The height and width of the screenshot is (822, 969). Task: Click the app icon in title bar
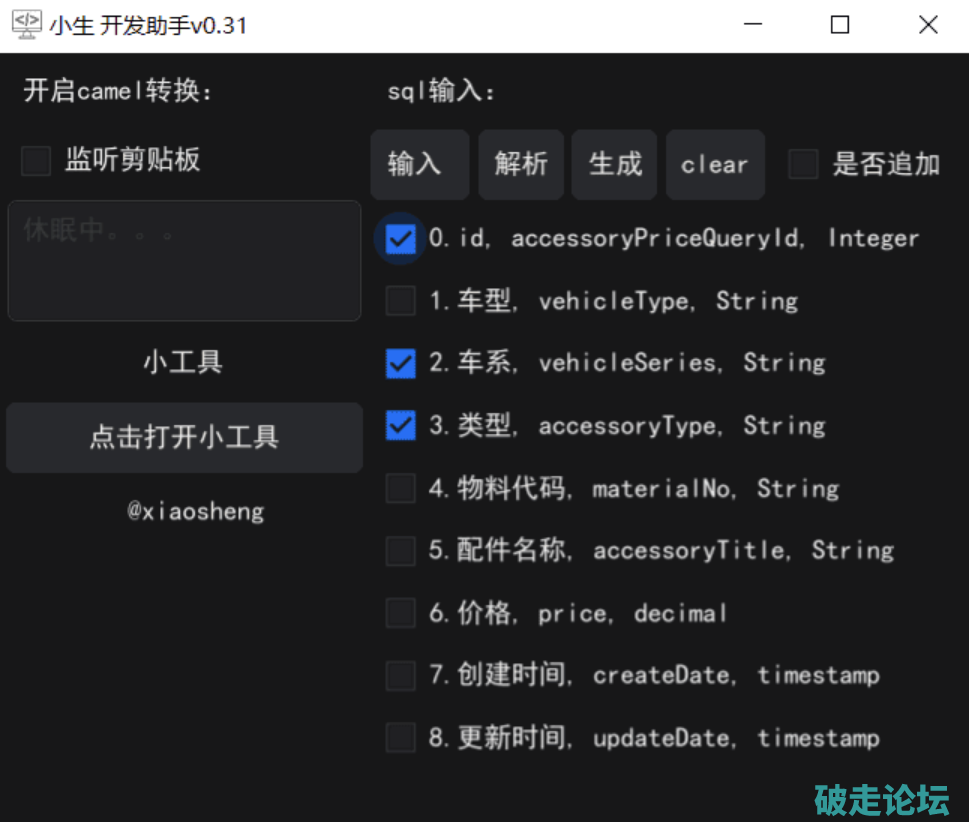point(26,25)
